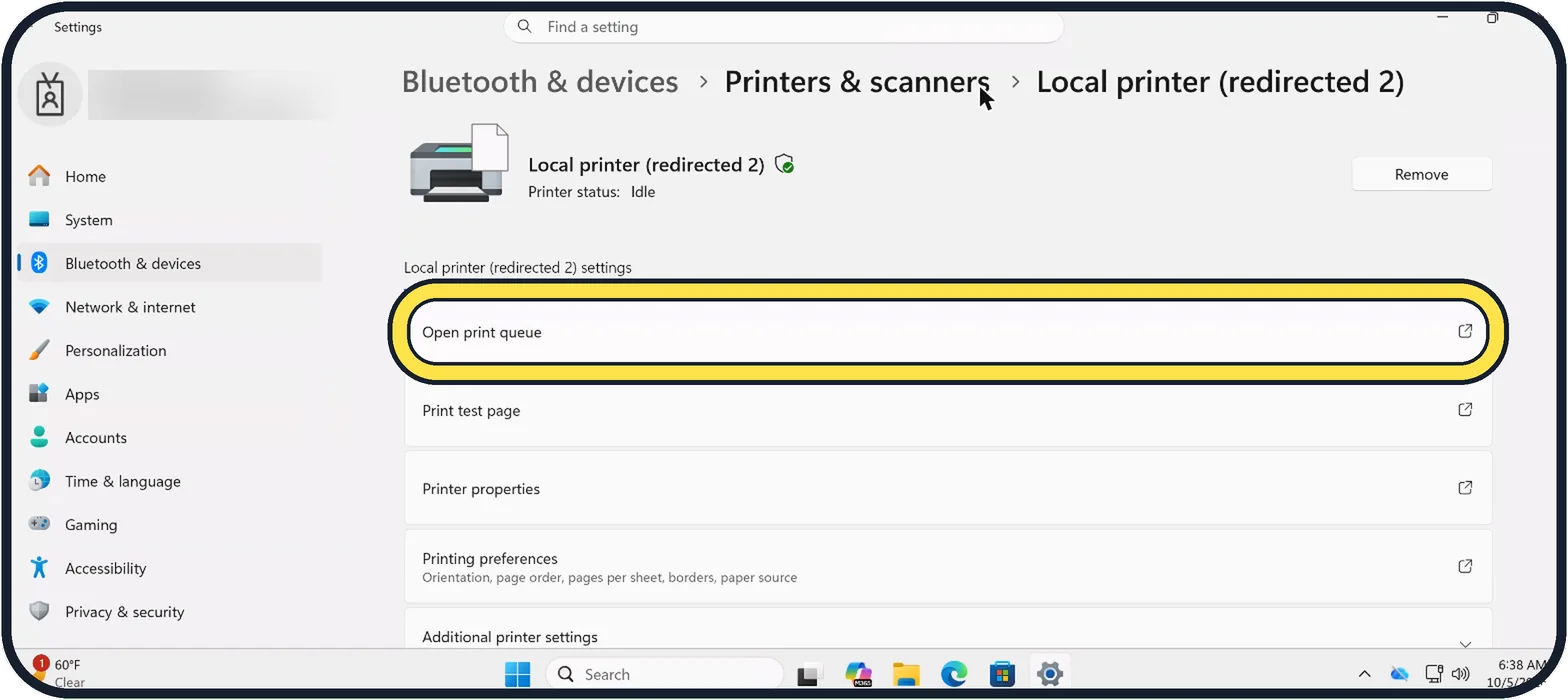
Task: Click the Settings gear on taskbar
Action: point(1049,674)
